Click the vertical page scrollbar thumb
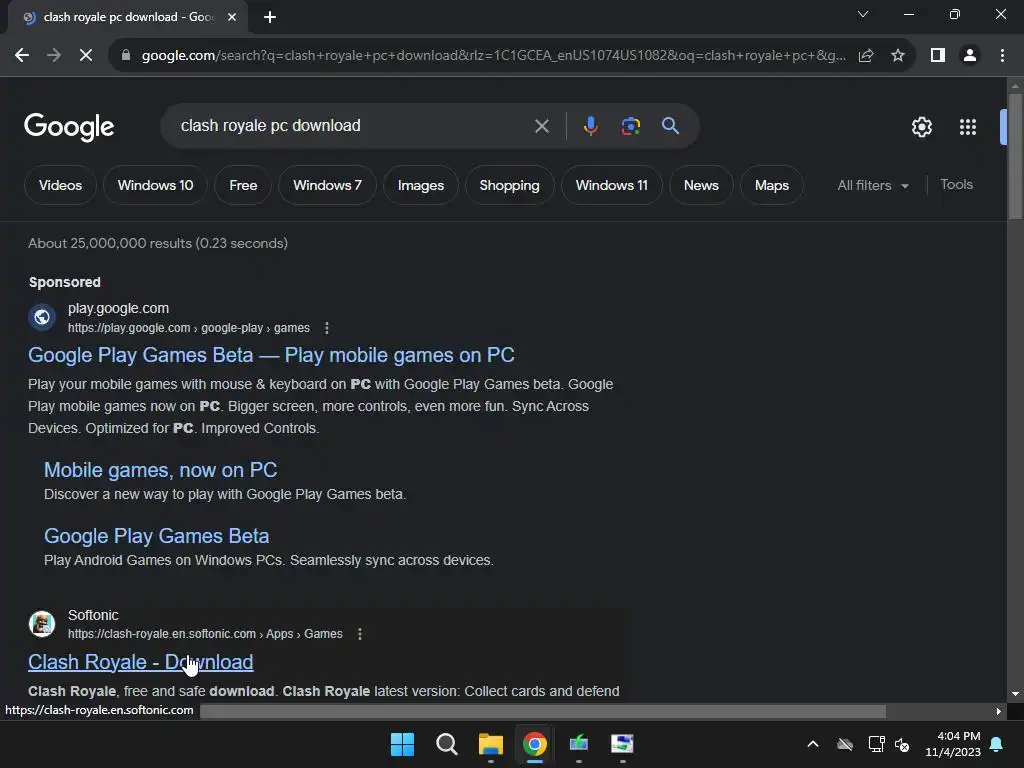The height and width of the screenshot is (768, 1024). (x=1015, y=157)
